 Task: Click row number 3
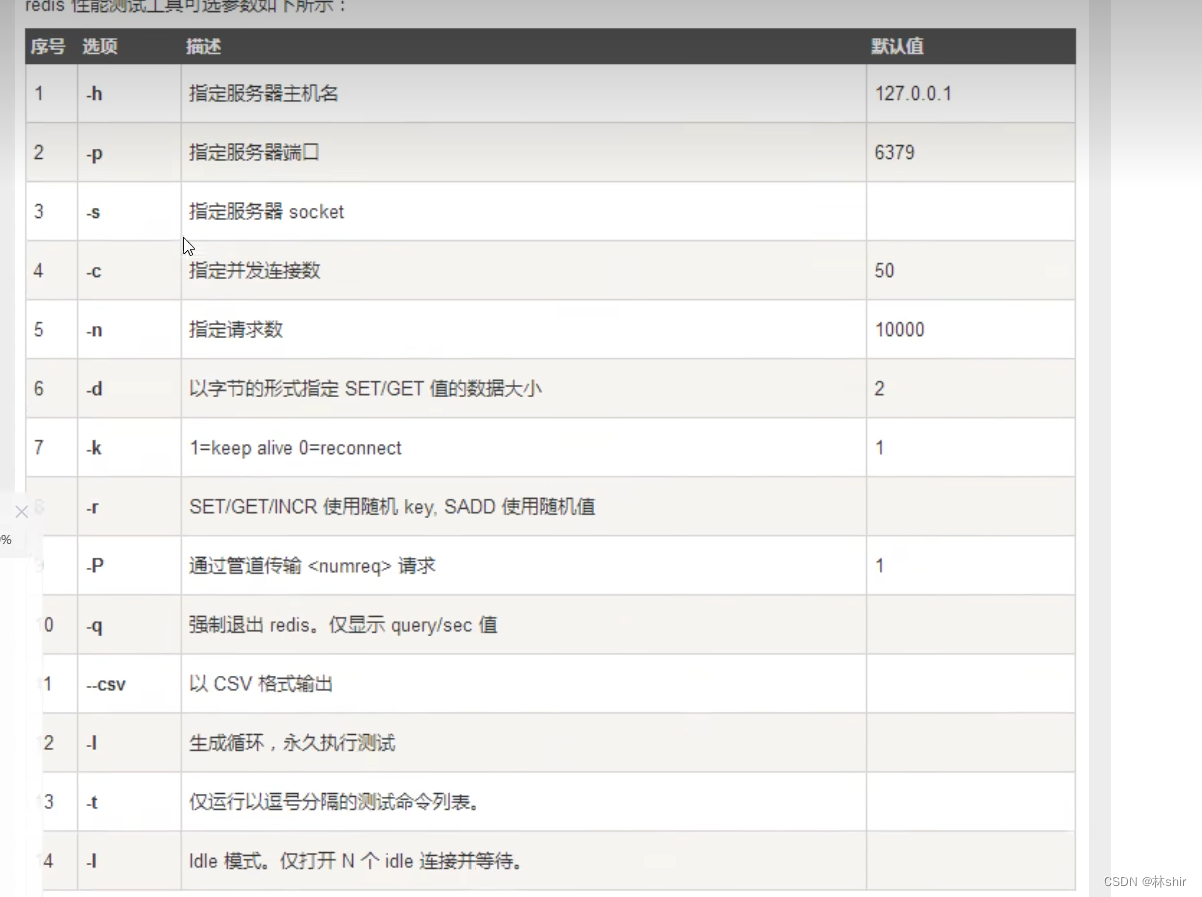(39, 212)
